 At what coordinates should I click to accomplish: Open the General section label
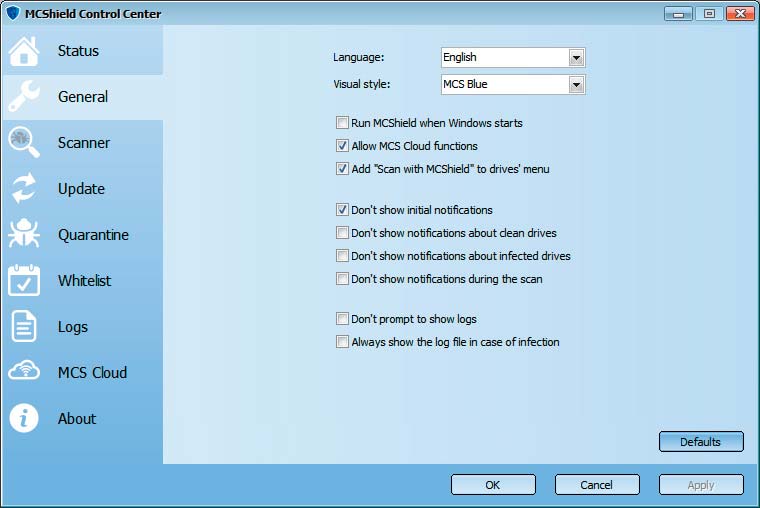[x=83, y=97]
